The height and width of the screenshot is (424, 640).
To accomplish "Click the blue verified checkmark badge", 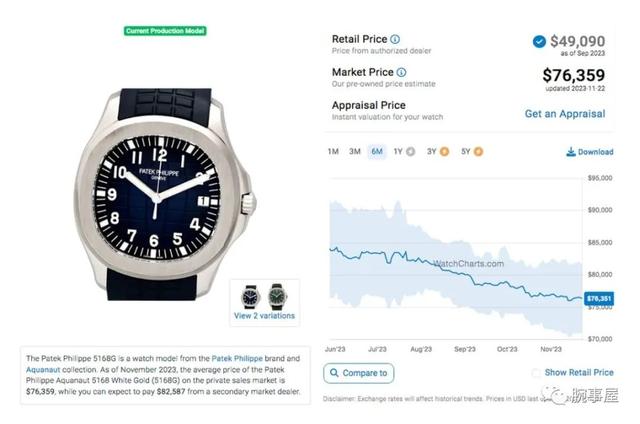I will click(x=539, y=41).
